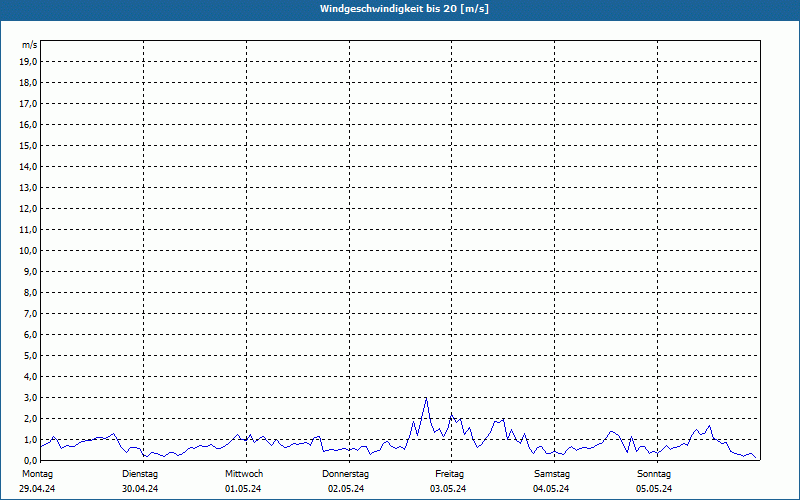
Task: Select the 'Montag' day label
Action: 37,474
